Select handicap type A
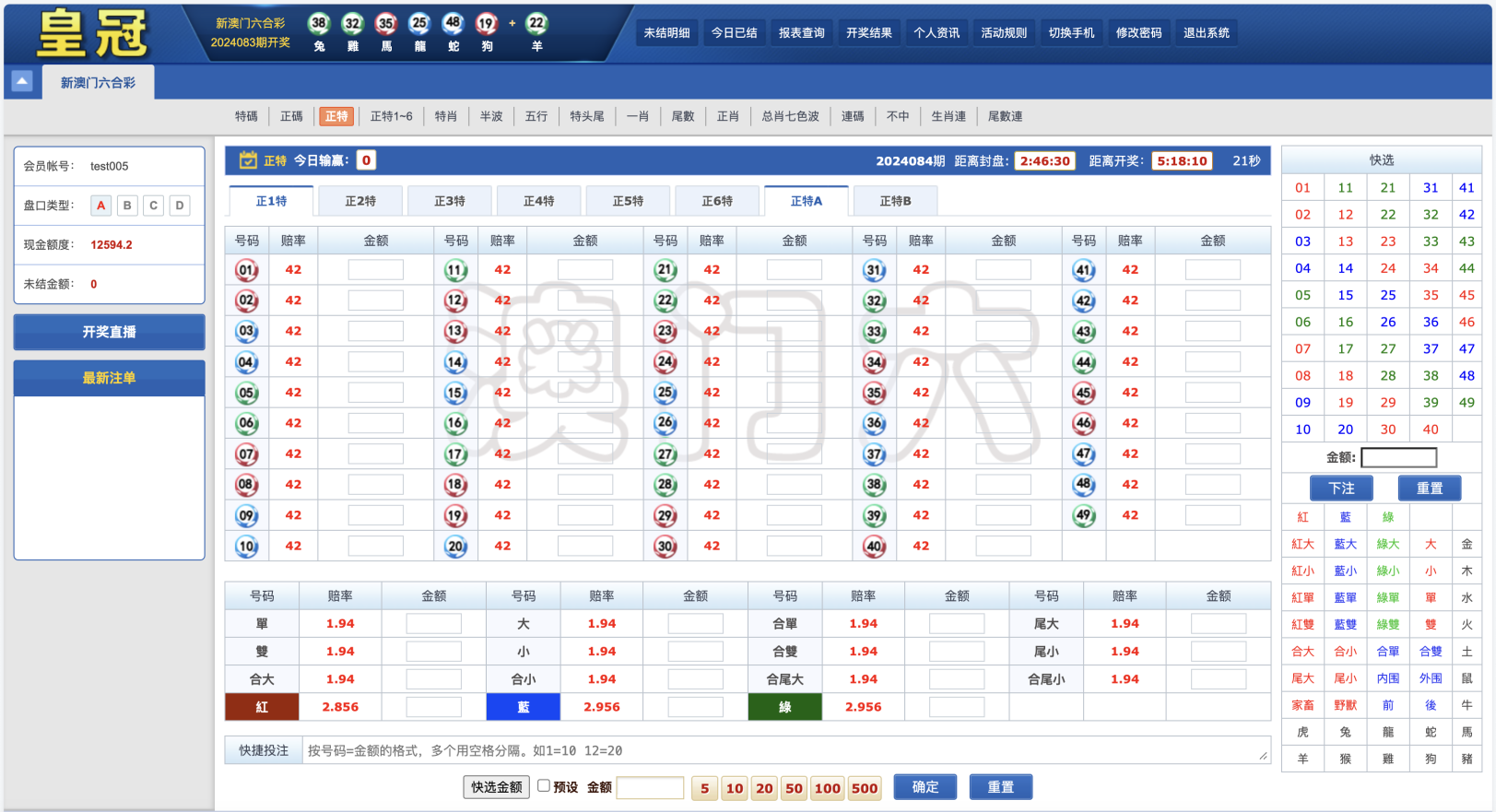The width and height of the screenshot is (1496, 812). [x=101, y=206]
